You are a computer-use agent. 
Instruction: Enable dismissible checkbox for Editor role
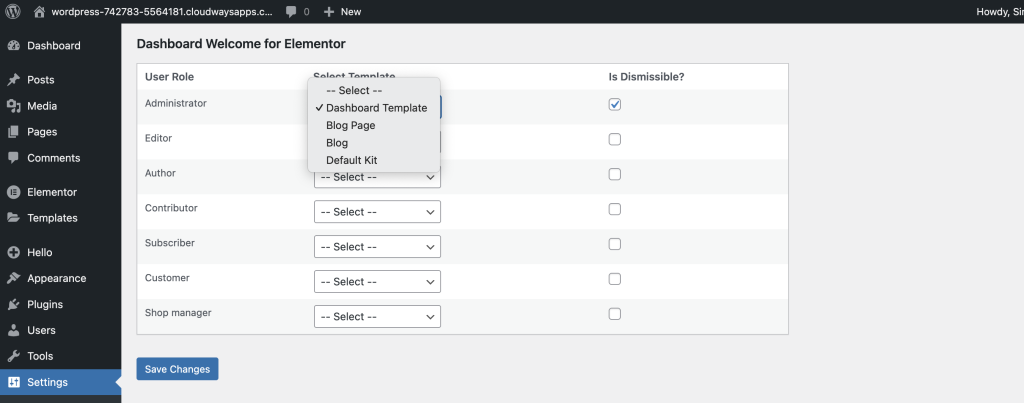615,139
